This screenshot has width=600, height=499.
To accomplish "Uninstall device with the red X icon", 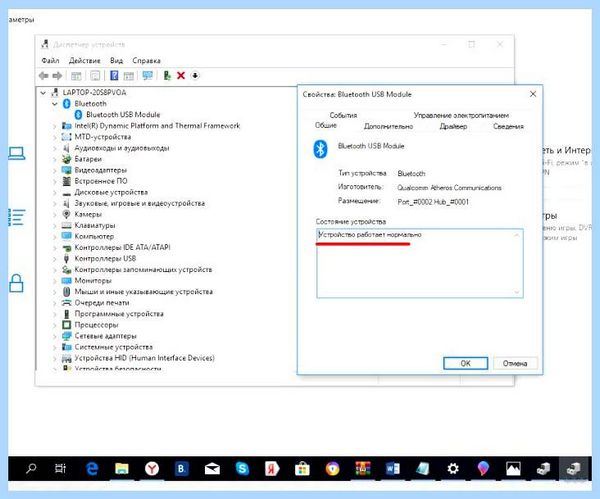I will (x=181, y=75).
